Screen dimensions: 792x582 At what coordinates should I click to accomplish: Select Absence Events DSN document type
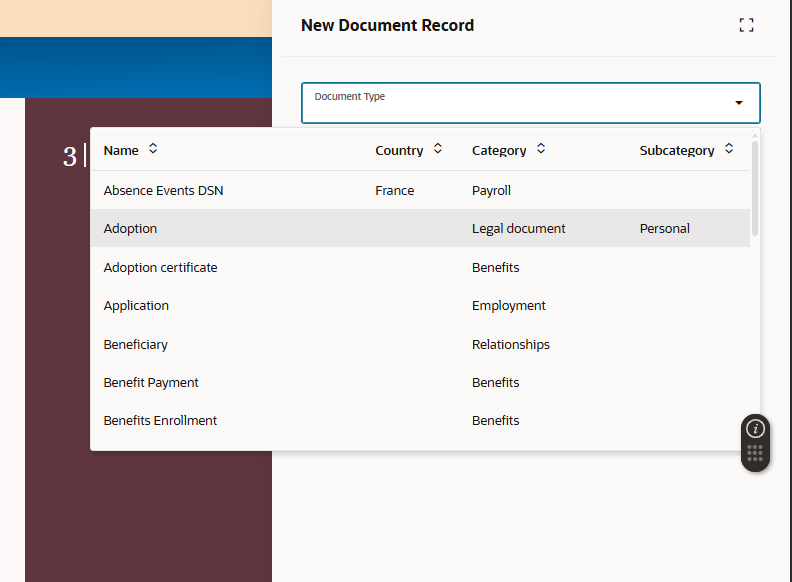(x=420, y=190)
